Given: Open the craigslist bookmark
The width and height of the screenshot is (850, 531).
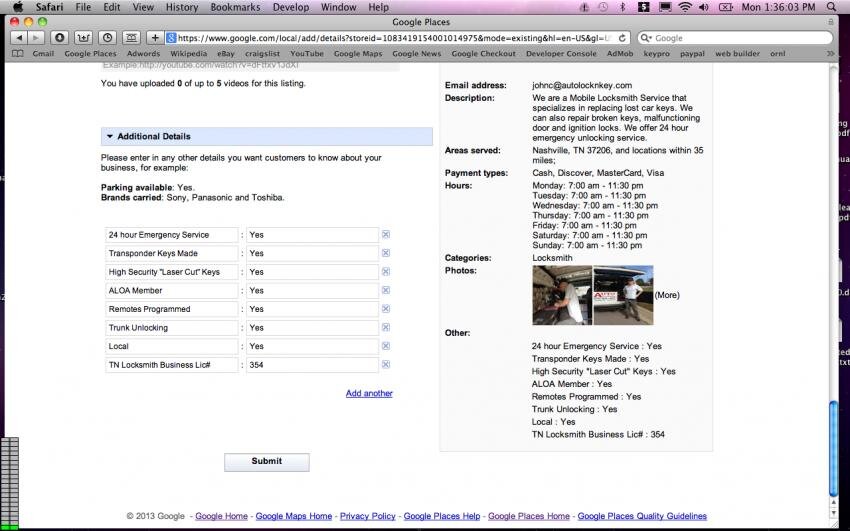Looking at the screenshot, I should 262,54.
